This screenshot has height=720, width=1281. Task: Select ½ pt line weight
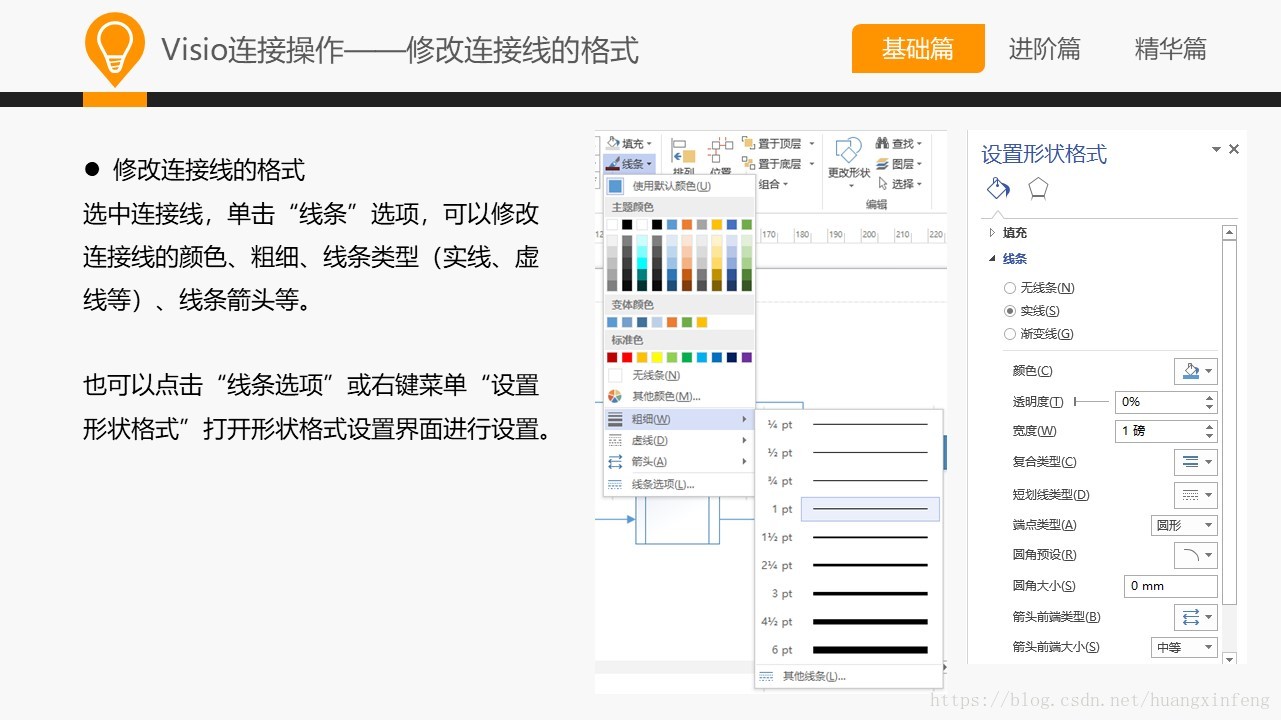click(x=848, y=453)
